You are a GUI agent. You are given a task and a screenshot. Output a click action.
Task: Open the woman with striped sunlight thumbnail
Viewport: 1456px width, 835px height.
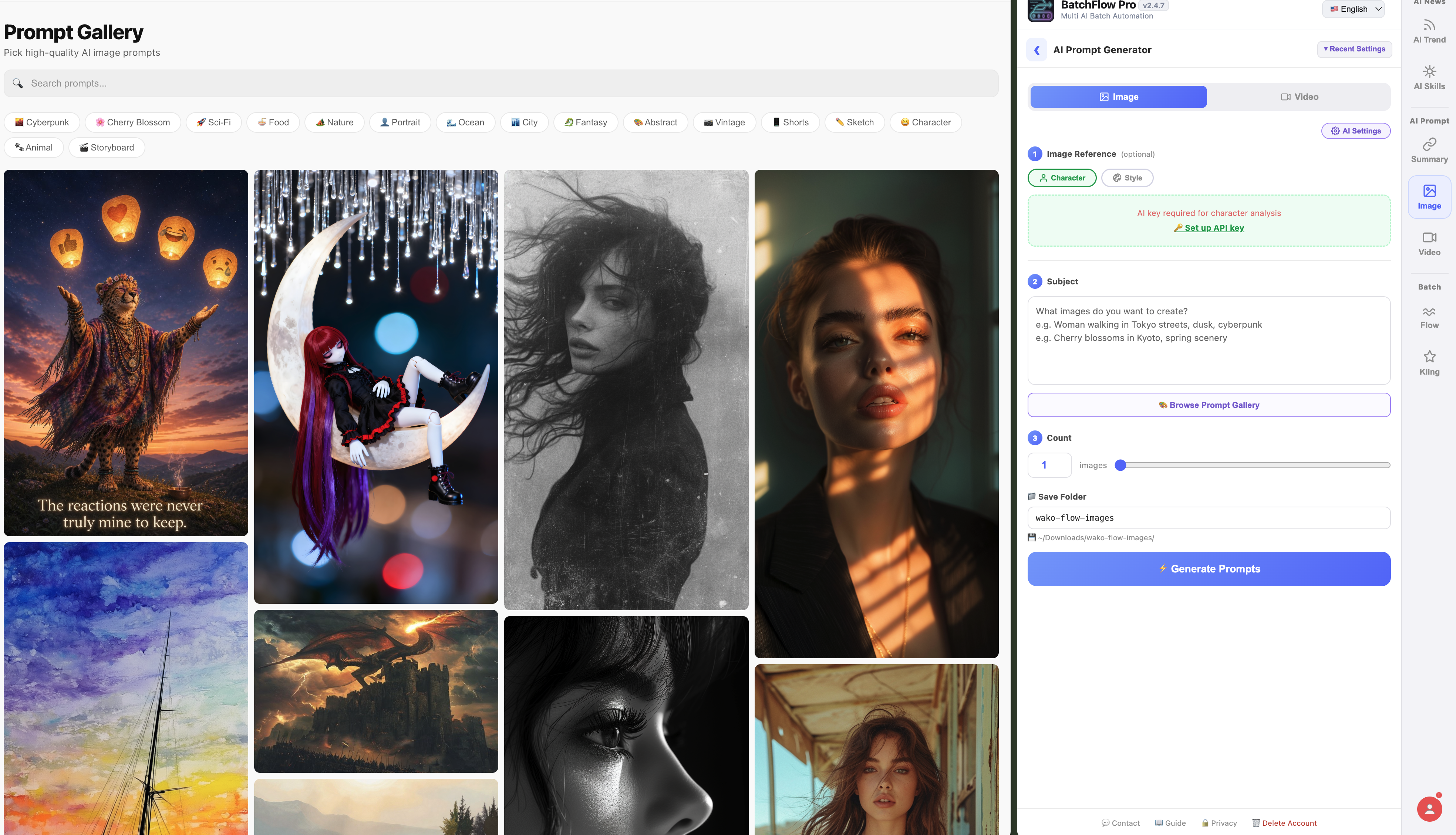876,413
